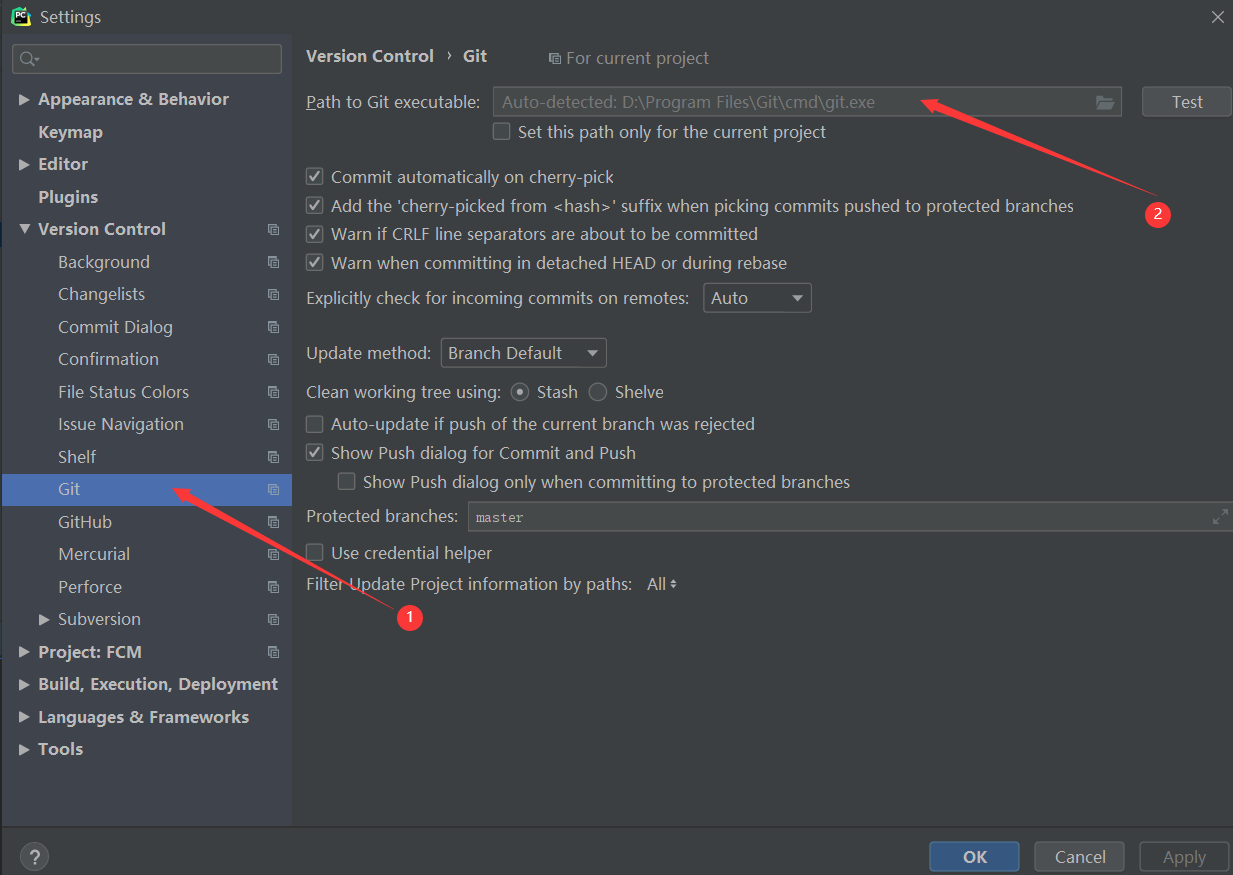Image resolution: width=1233 pixels, height=875 pixels.
Task: Click project-level icon next to Issue Navigation
Action: point(273,425)
